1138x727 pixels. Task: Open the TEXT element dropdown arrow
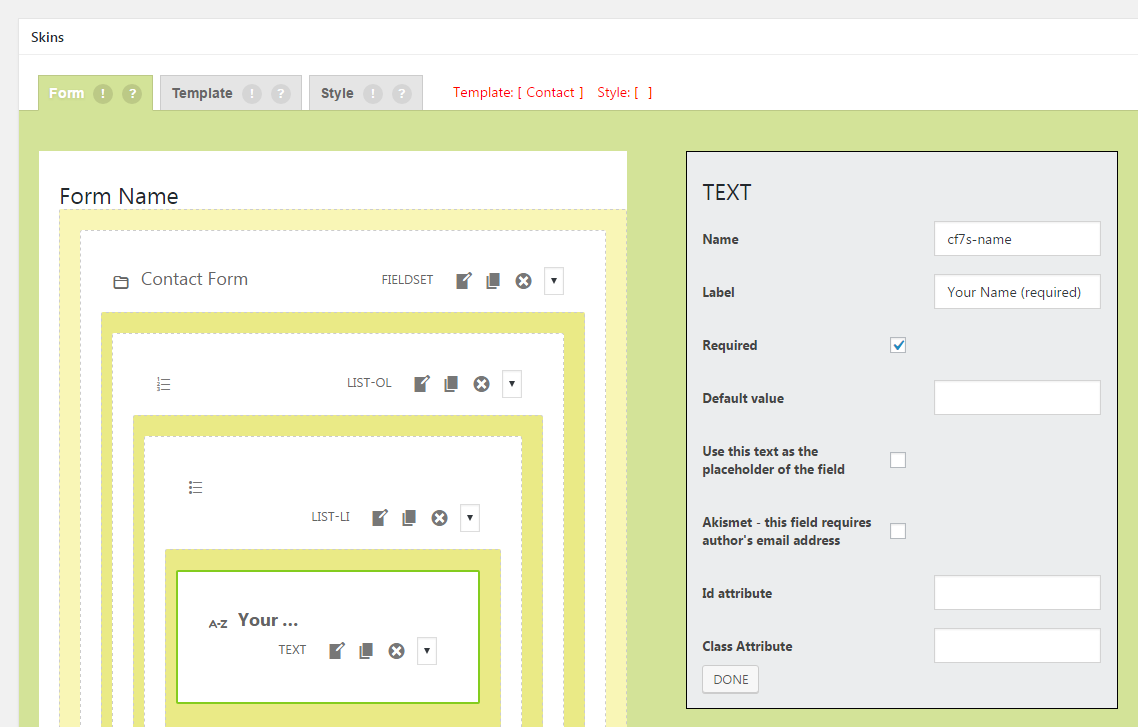point(427,651)
